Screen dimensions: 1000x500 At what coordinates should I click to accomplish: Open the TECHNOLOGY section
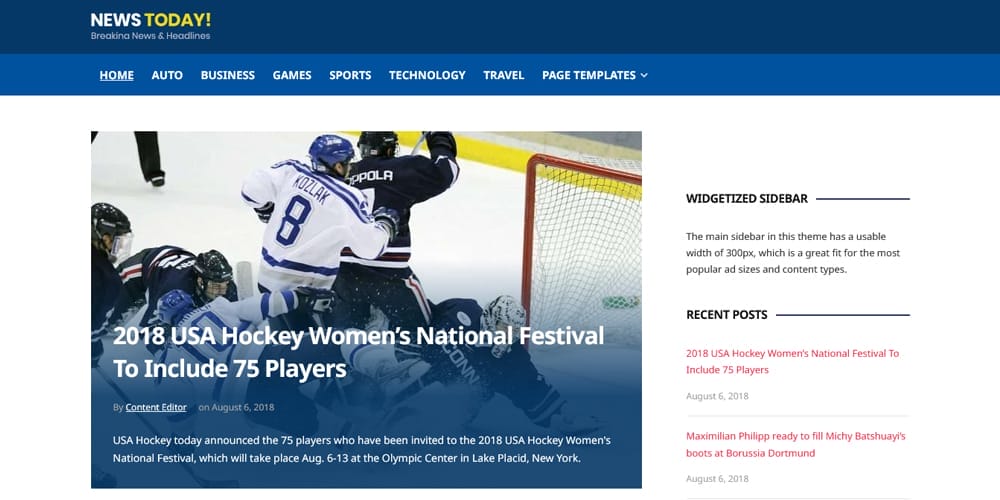pyautogui.click(x=427, y=75)
